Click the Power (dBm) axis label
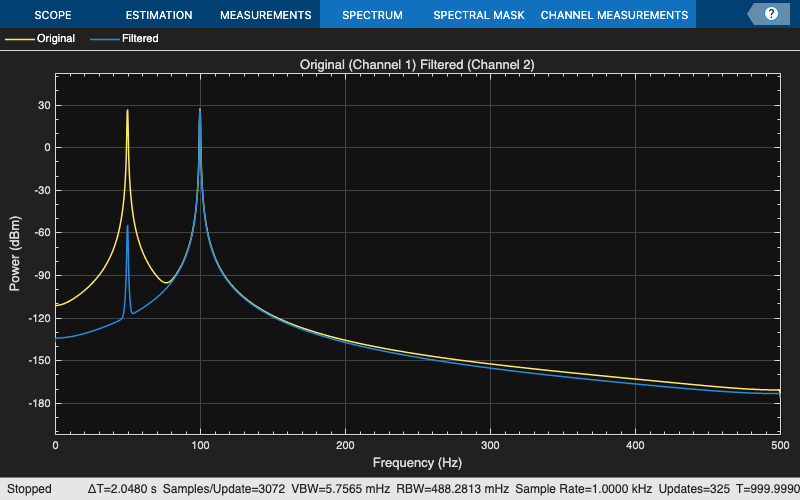The width and height of the screenshot is (800, 500). tap(14, 254)
